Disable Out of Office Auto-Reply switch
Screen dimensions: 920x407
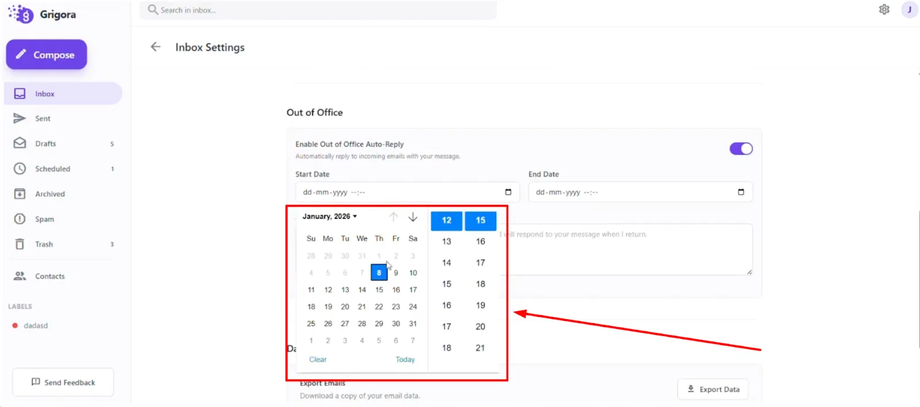click(x=741, y=149)
